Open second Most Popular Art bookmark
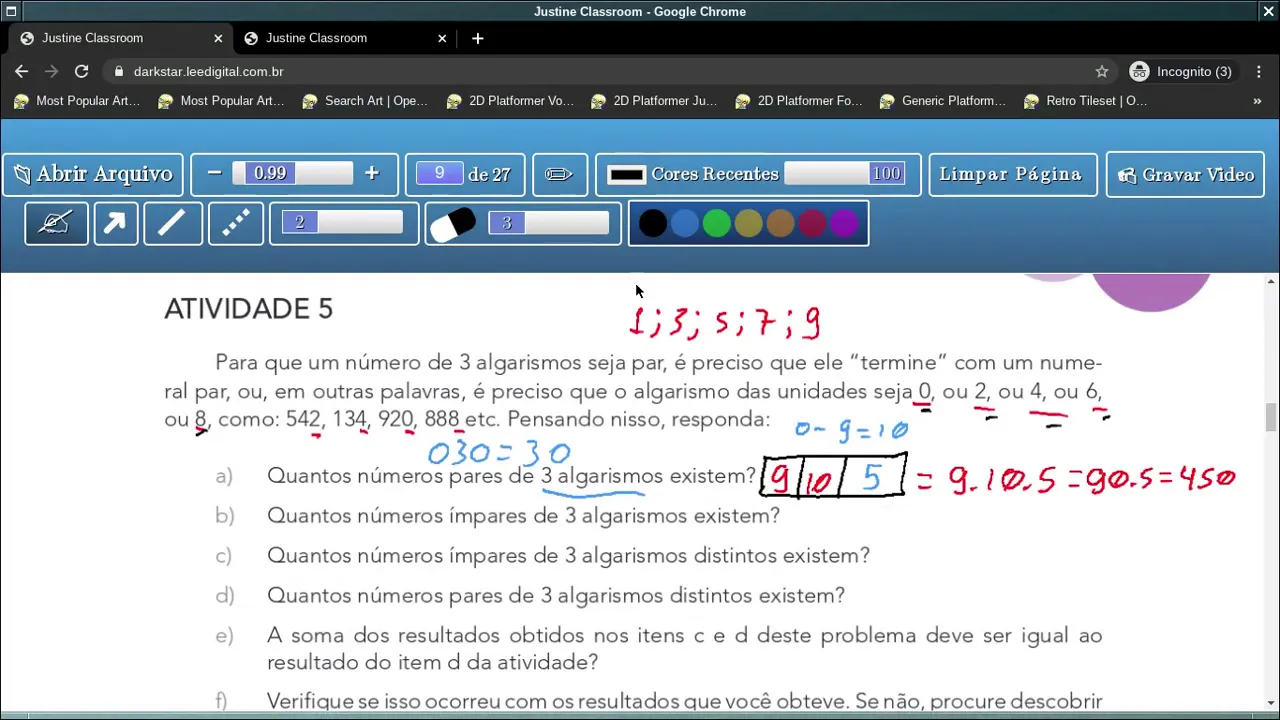1280x720 pixels. coord(221,101)
